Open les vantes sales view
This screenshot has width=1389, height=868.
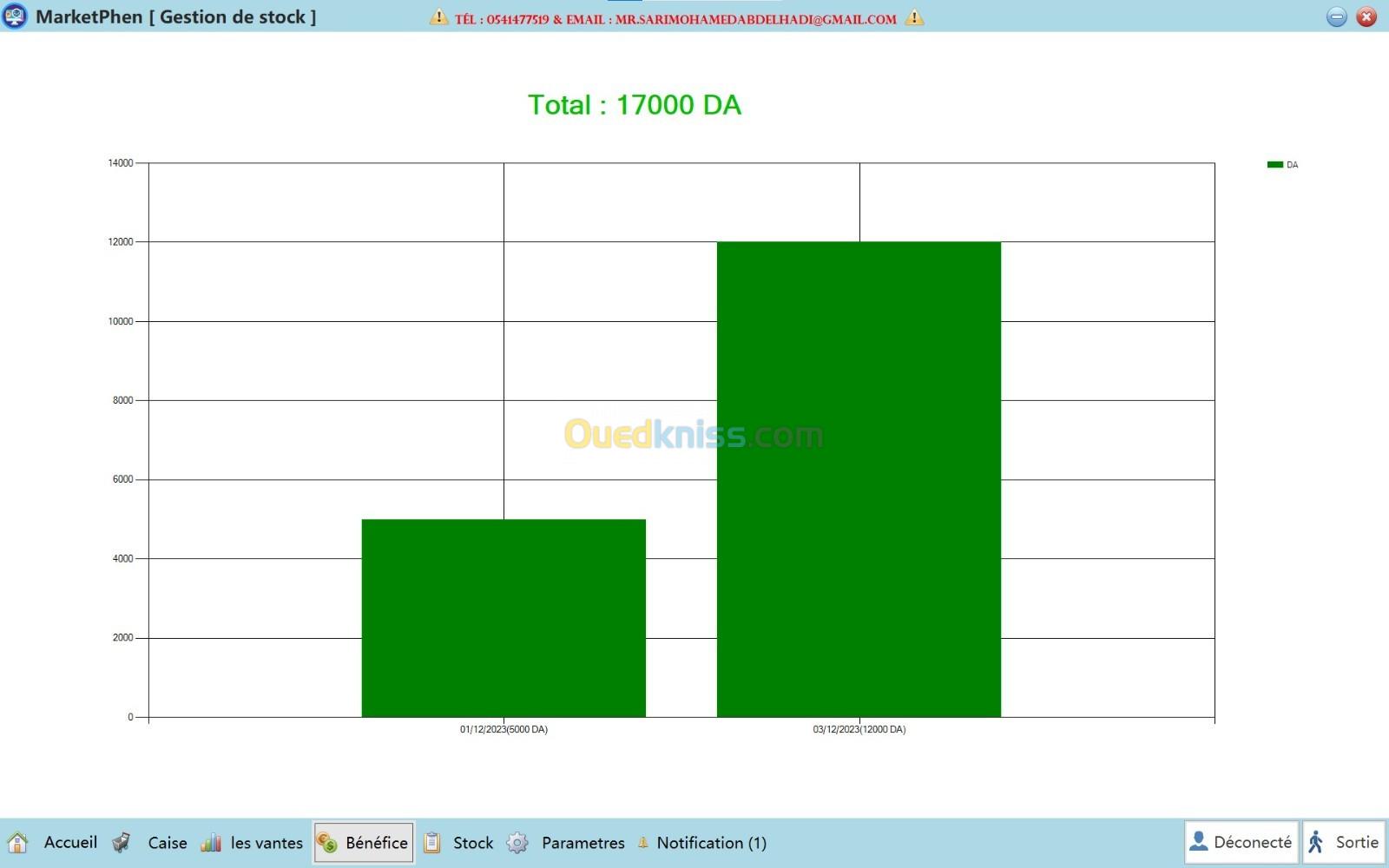click(x=267, y=843)
